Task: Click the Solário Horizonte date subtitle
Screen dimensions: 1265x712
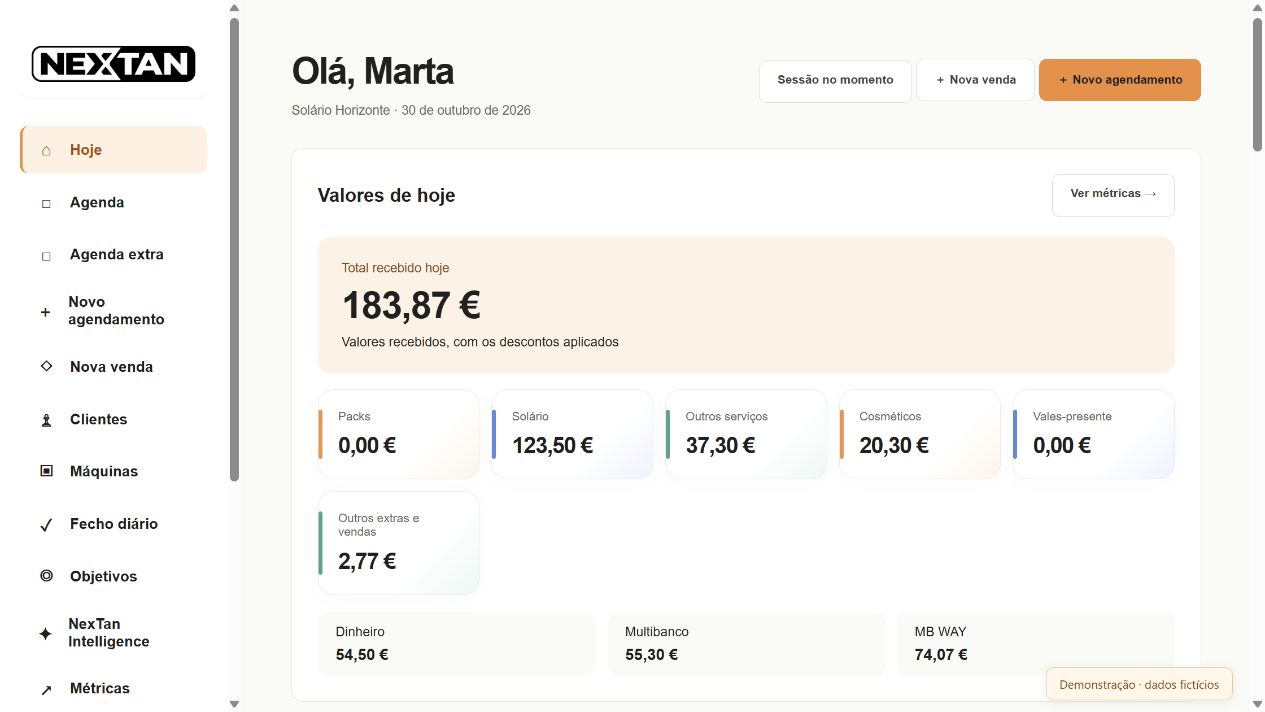Action: tap(411, 110)
